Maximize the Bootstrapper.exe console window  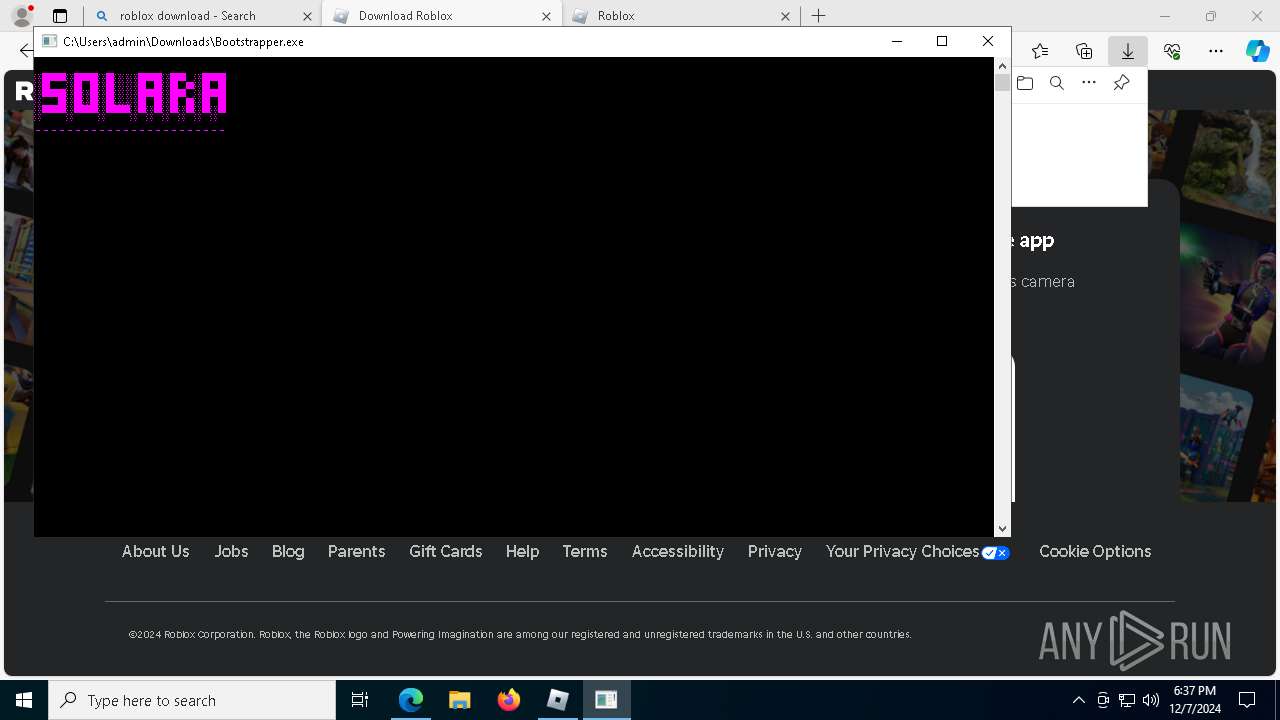[942, 41]
